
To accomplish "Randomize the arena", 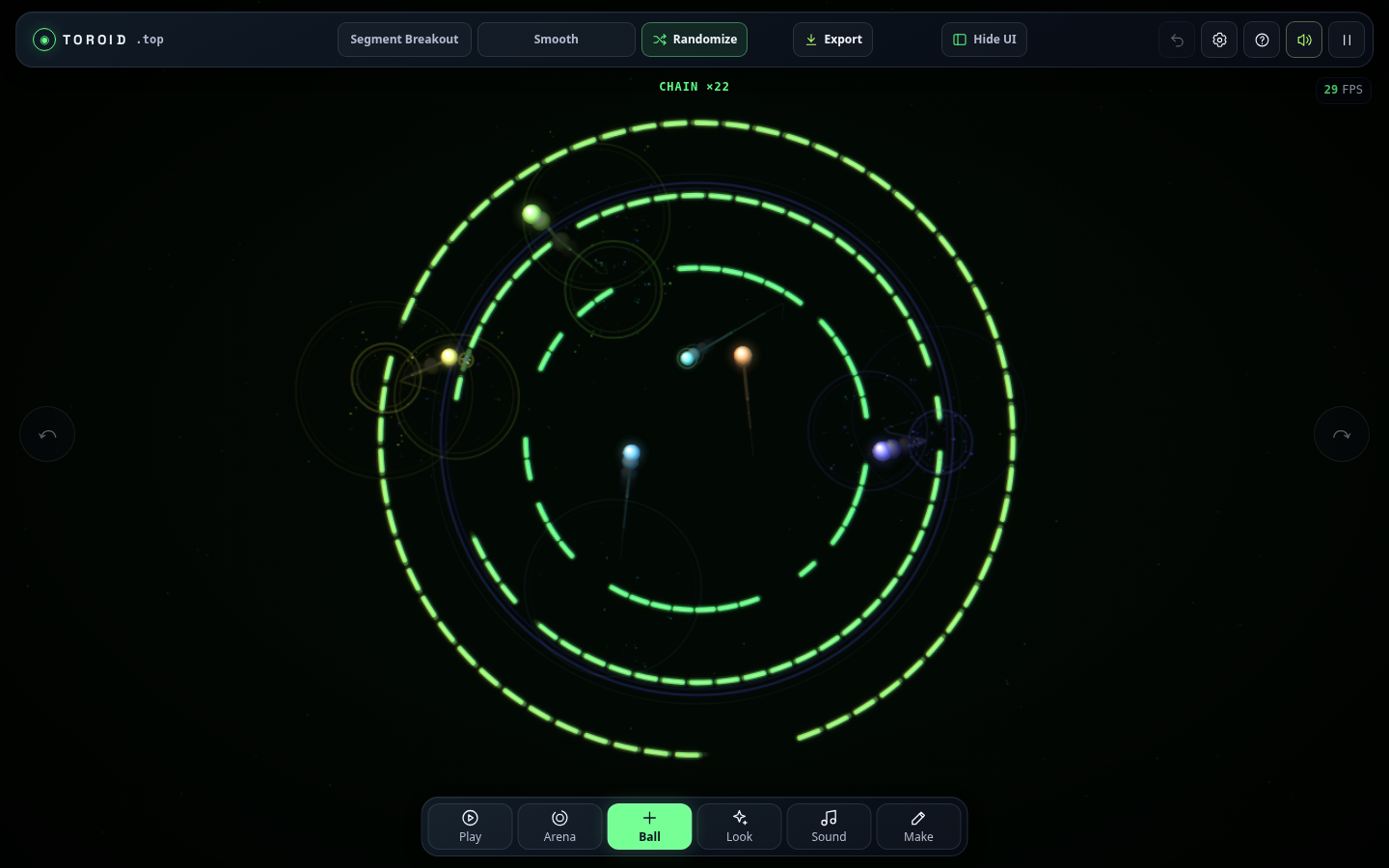I will click(x=694, y=40).
